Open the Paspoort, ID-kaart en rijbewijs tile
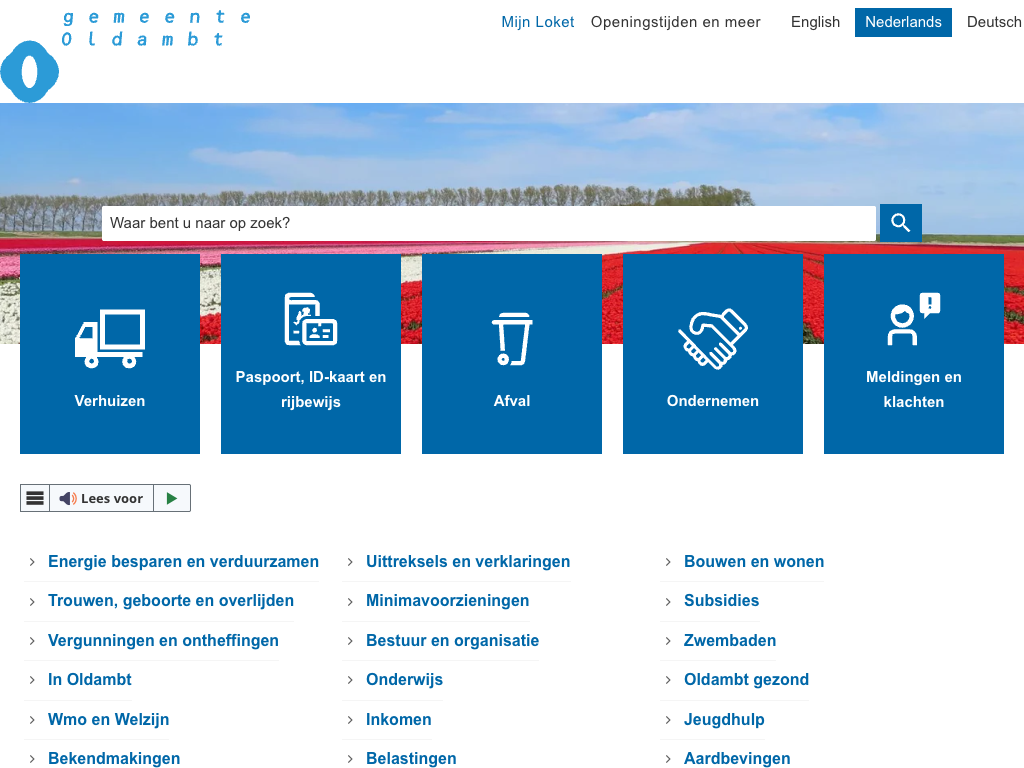This screenshot has width=1024, height=768. 311,354
